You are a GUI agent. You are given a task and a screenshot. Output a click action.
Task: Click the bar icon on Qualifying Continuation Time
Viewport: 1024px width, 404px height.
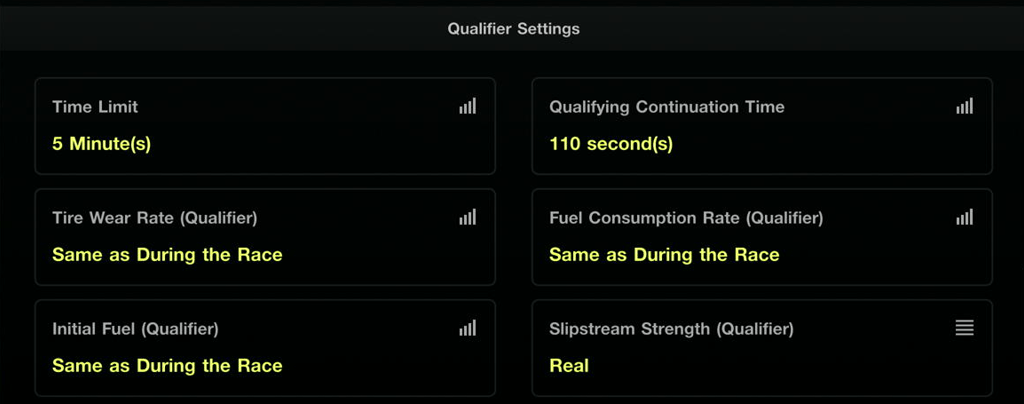(964, 106)
